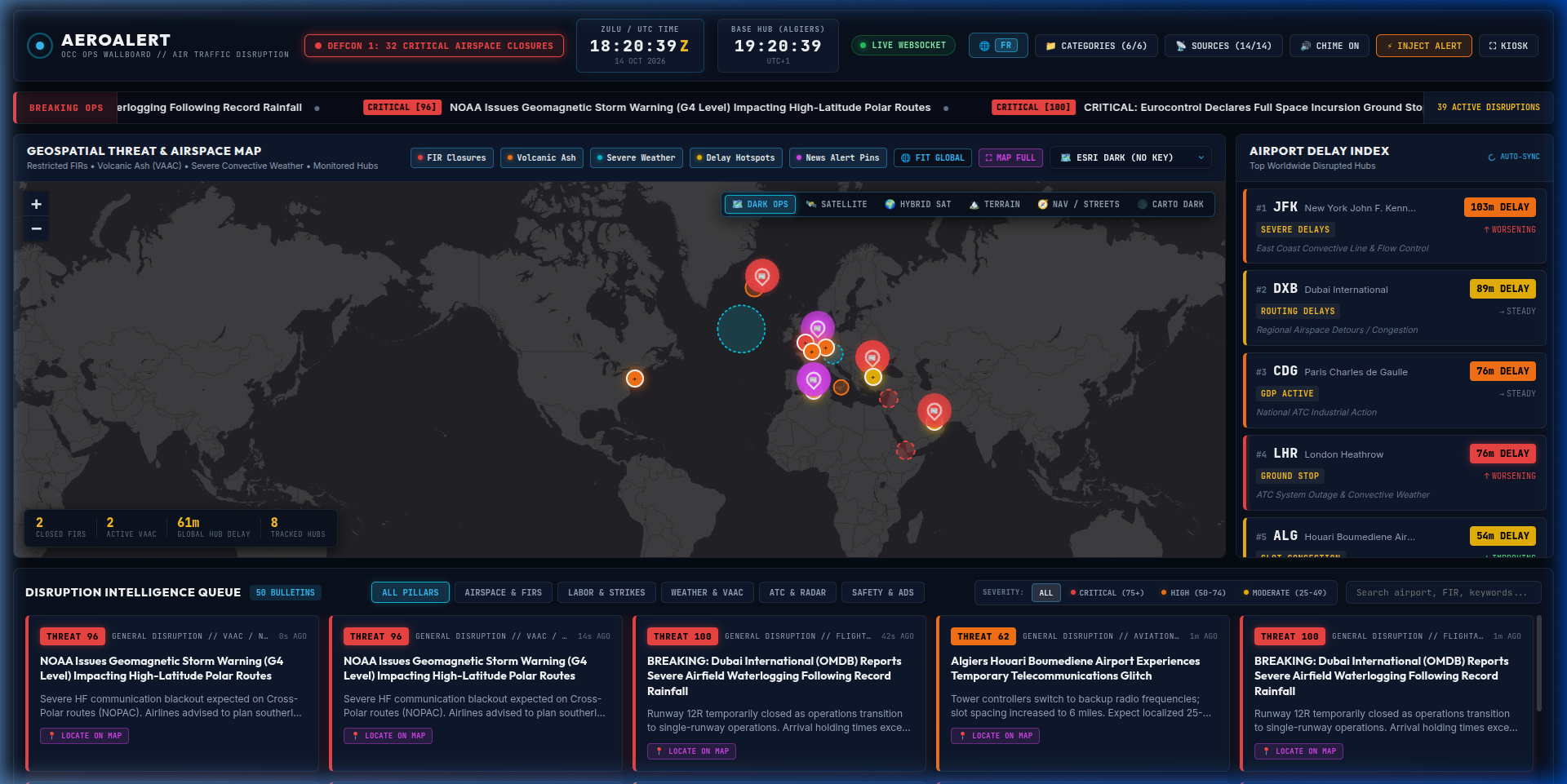
Task: Filter severity by Critical (75+) red option
Action: (x=1107, y=593)
